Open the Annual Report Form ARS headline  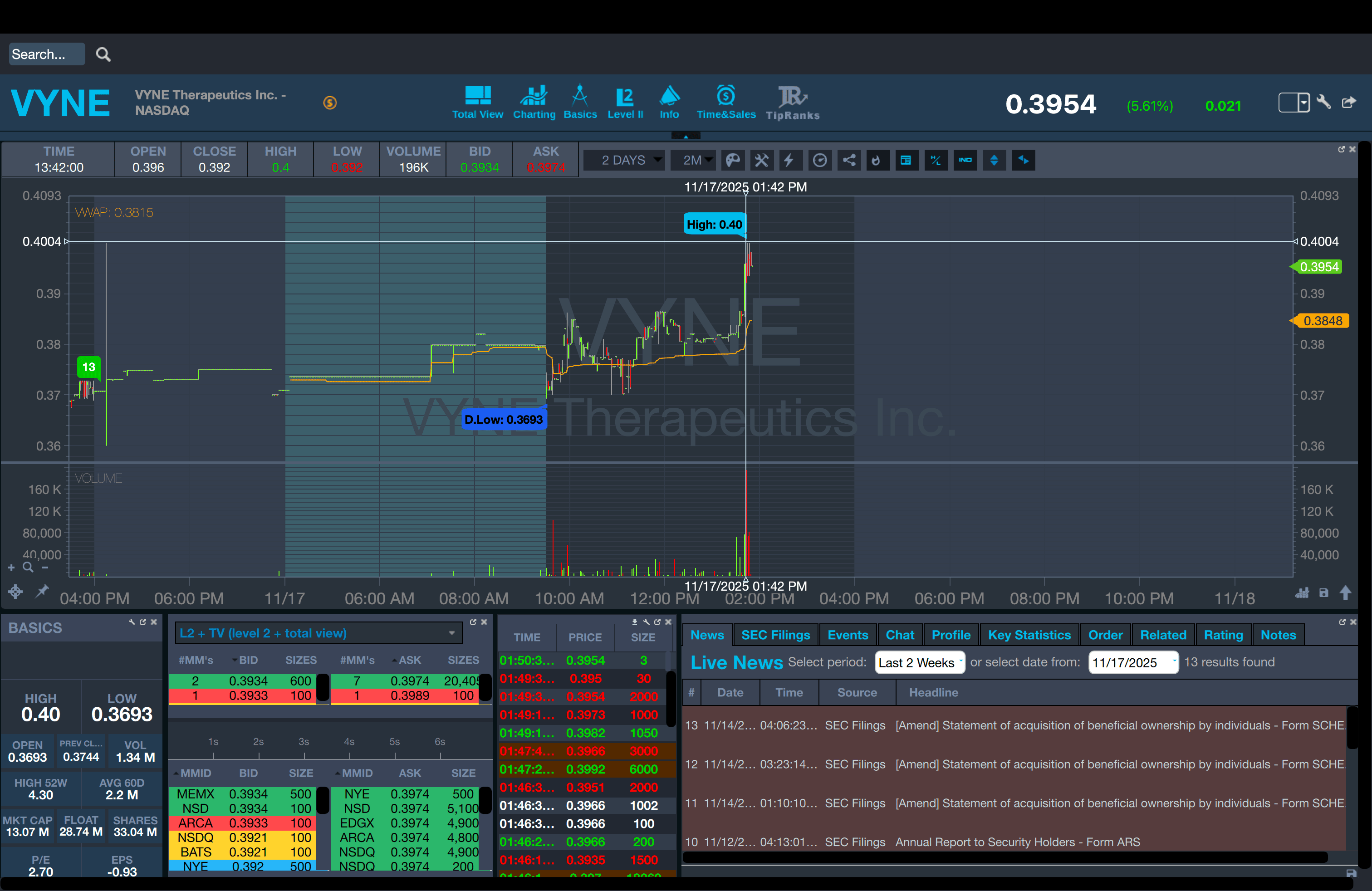1018,842
